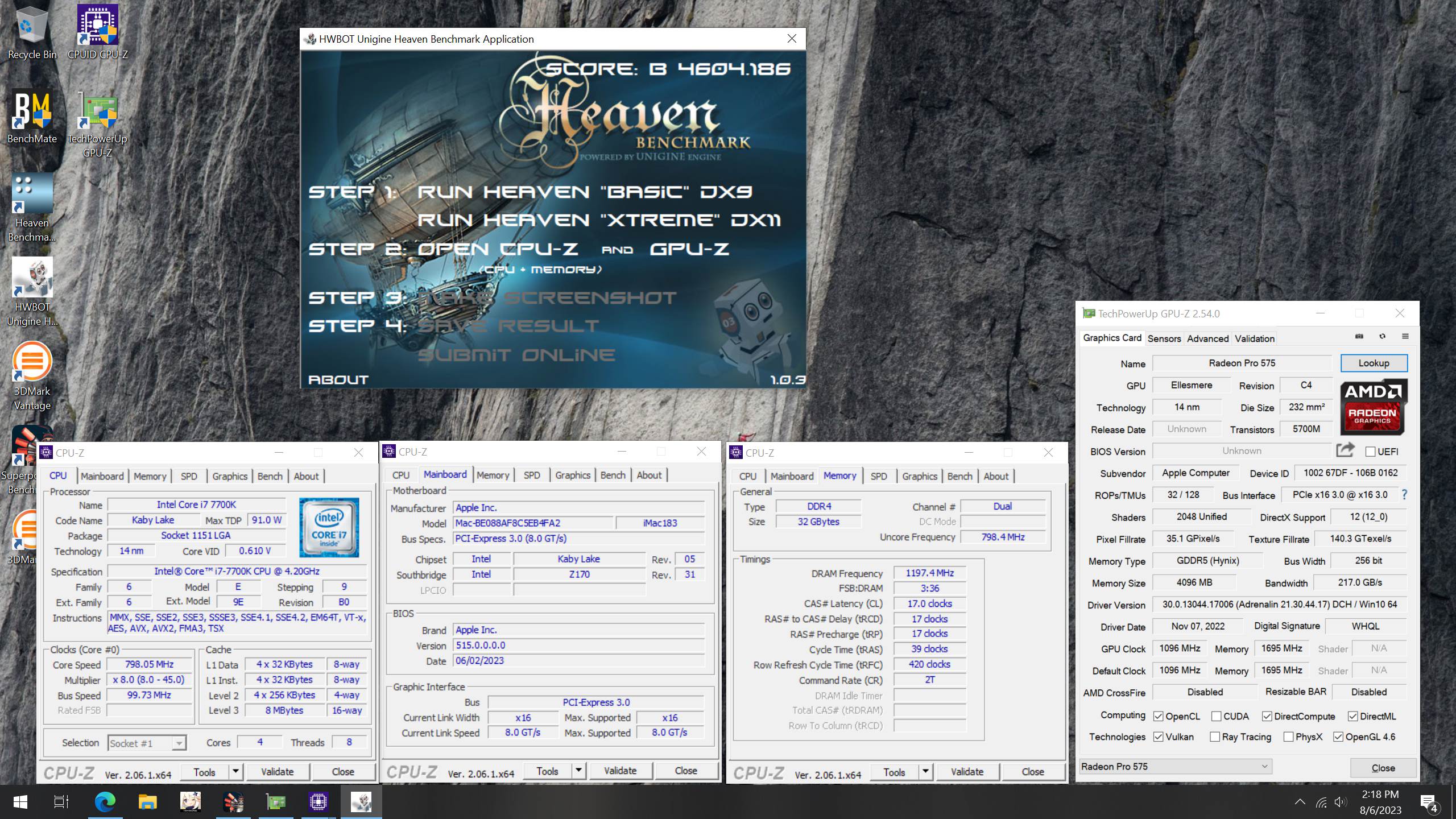Image resolution: width=1456 pixels, height=819 pixels.
Task: Open the Recycle Bin desktop icon
Action: (32, 31)
